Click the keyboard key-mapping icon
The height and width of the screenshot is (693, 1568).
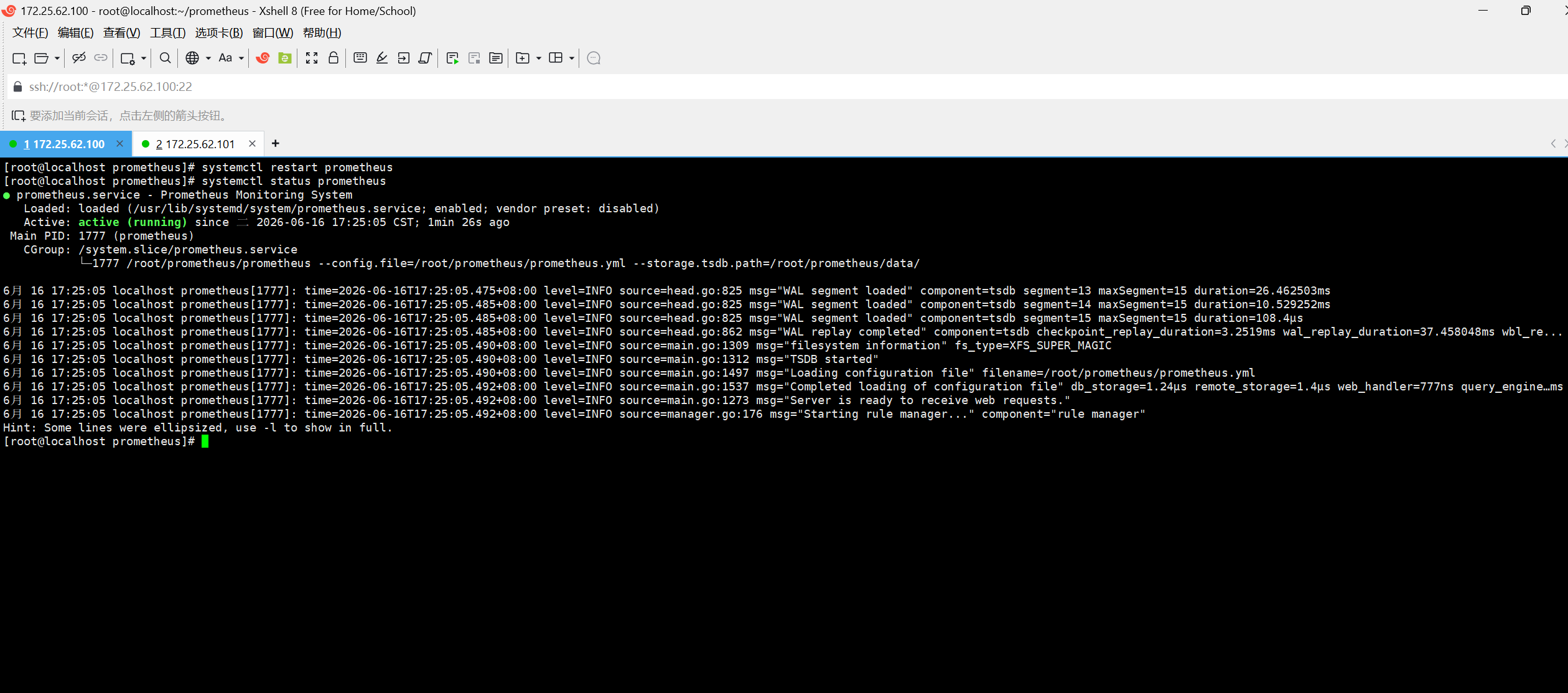pyautogui.click(x=360, y=58)
